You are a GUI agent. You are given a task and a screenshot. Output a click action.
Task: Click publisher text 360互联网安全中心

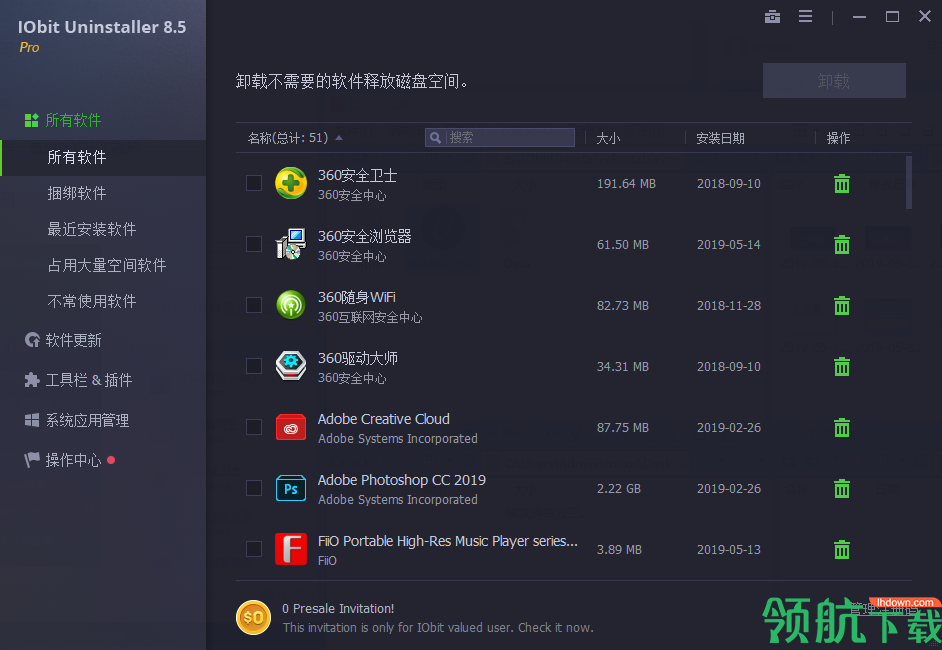(x=369, y=317)
